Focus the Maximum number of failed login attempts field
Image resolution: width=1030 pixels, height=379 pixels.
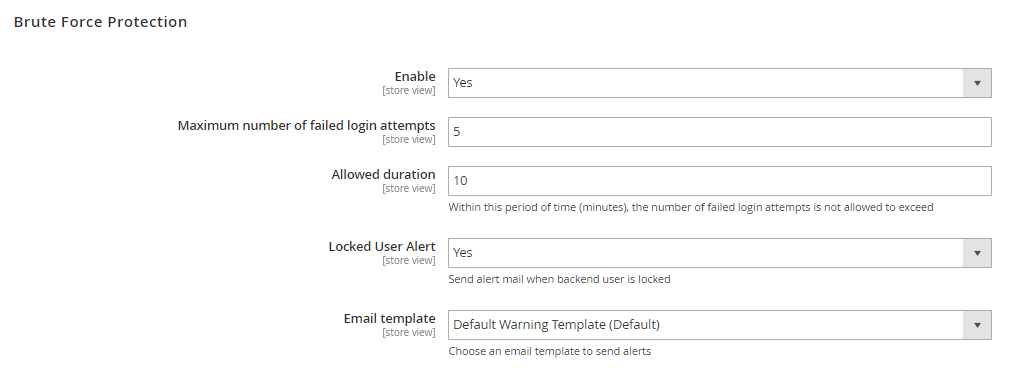point(719,132)
